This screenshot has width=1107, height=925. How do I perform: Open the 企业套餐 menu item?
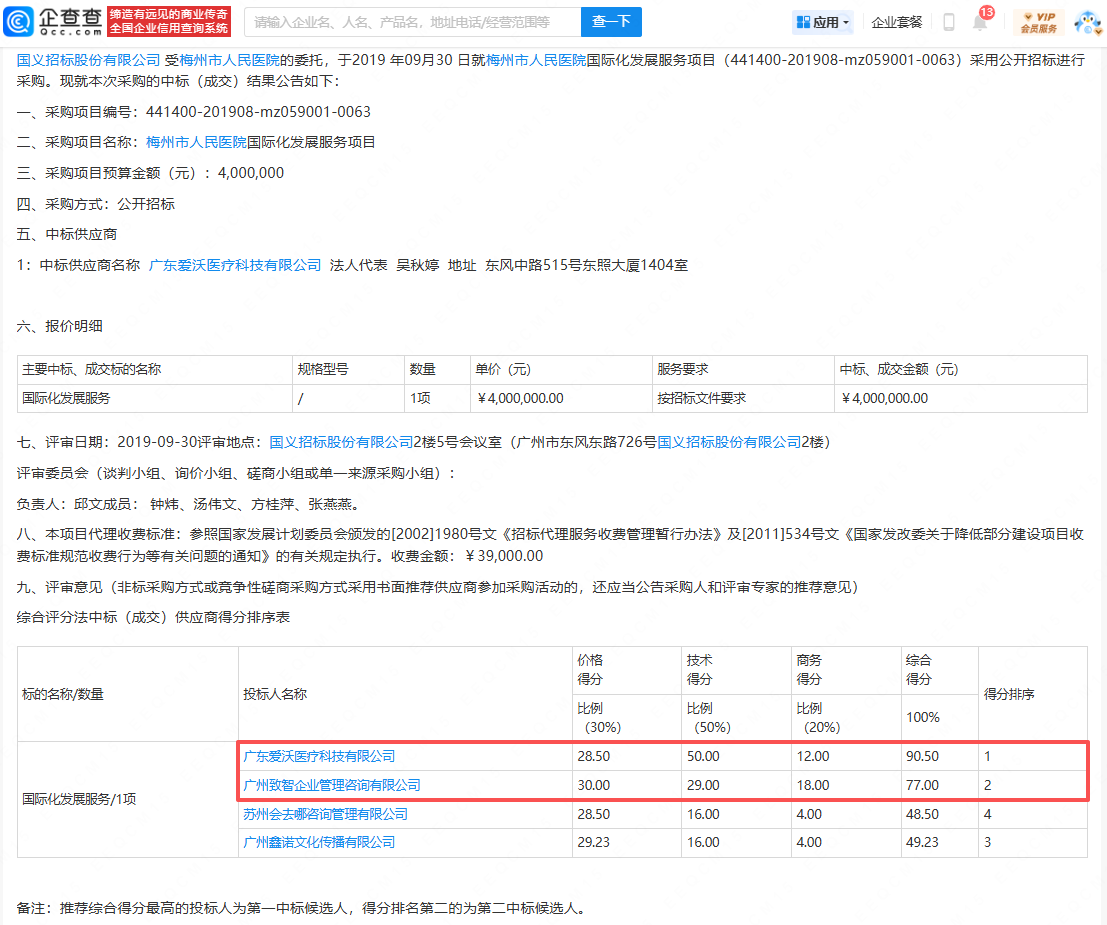[896, 22]
